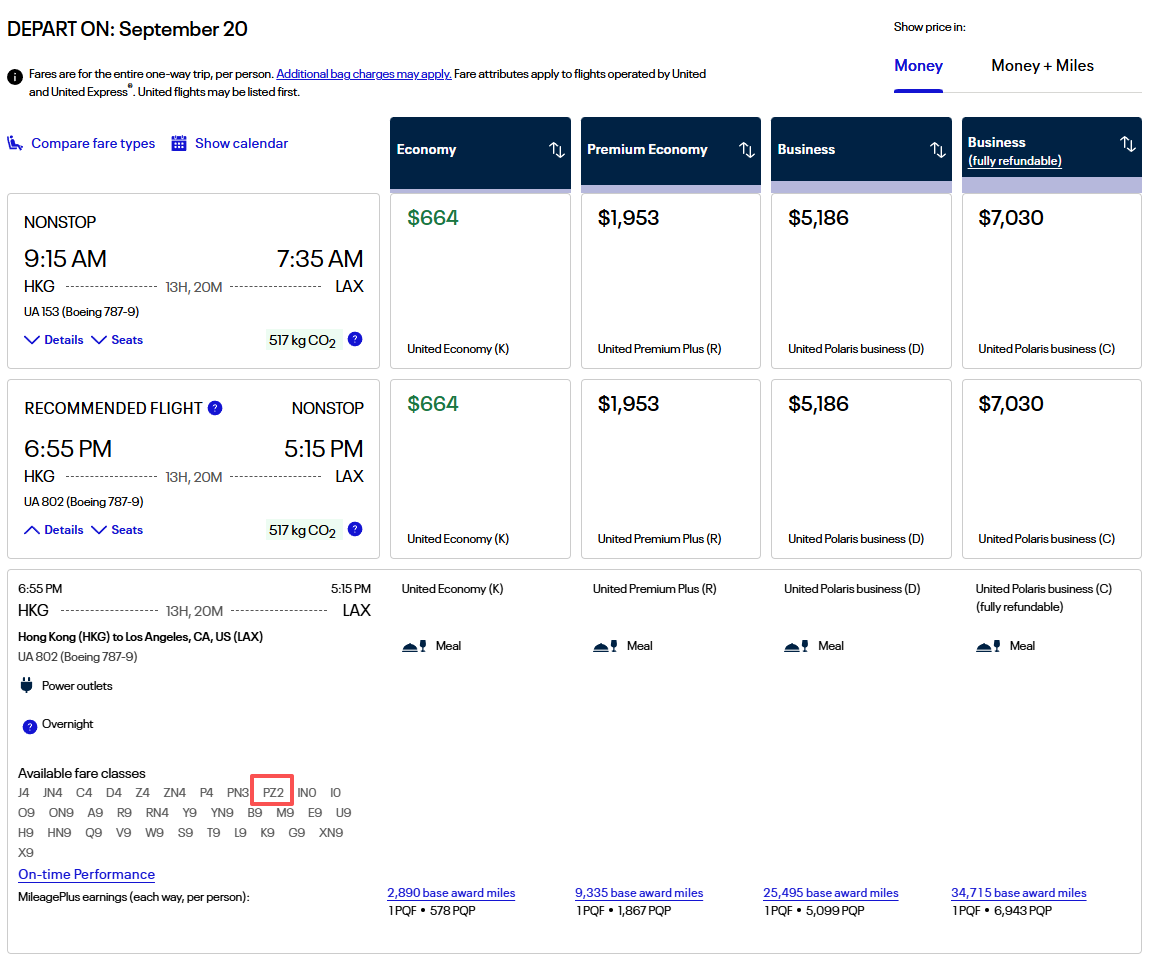The width and height of the screenshot is (1163, 961).
Task: Open 34,715 base award miles link
Action: click(1018, 893)
